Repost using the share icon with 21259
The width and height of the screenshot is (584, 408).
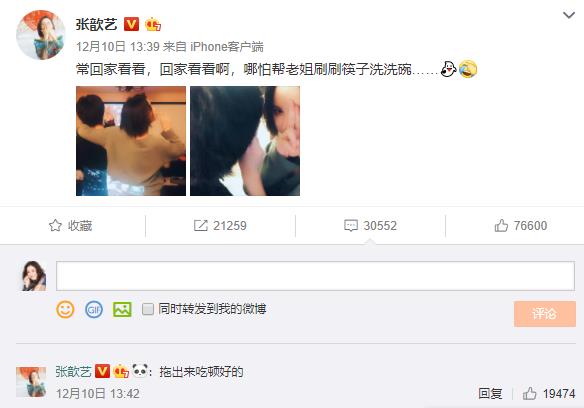click(220, 225)
